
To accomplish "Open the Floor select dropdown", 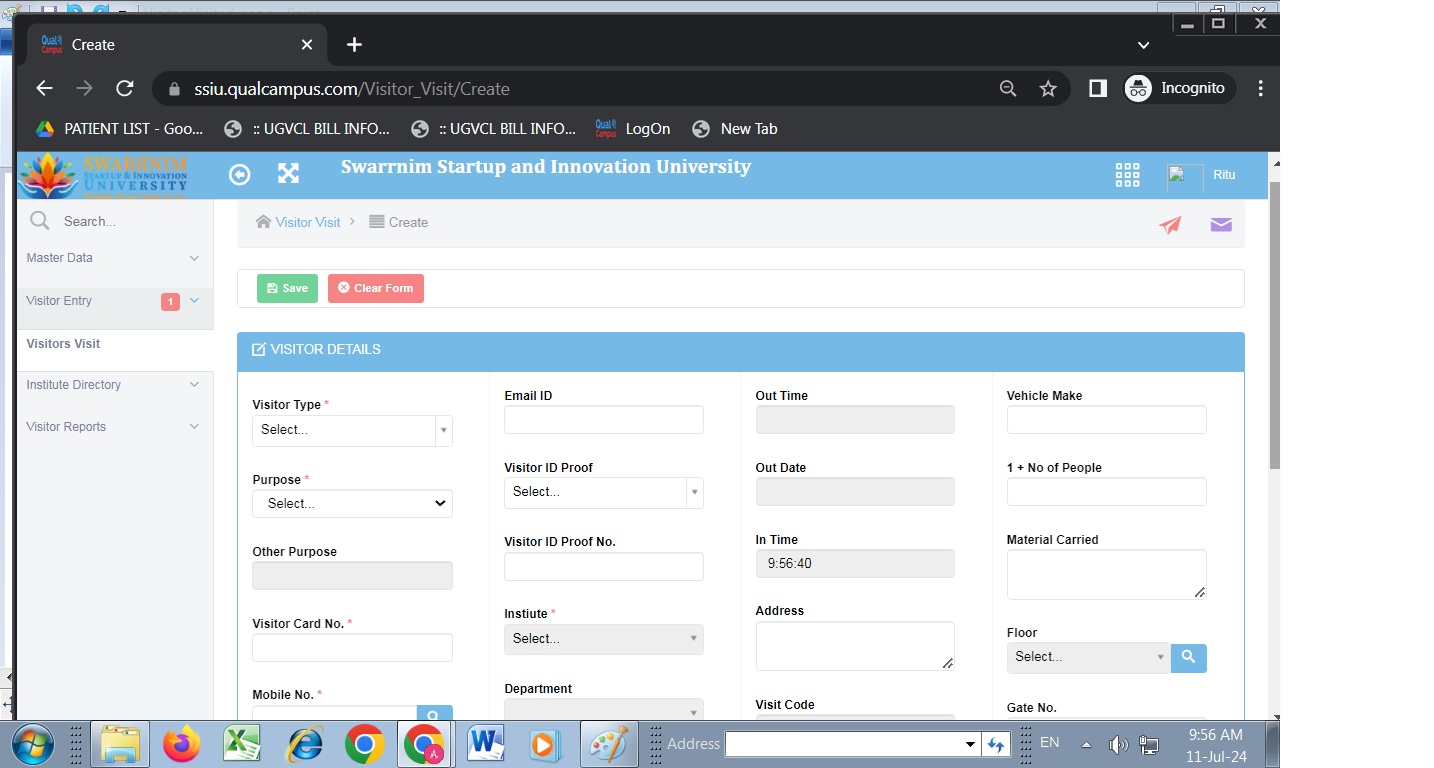I will [1088, 657].
